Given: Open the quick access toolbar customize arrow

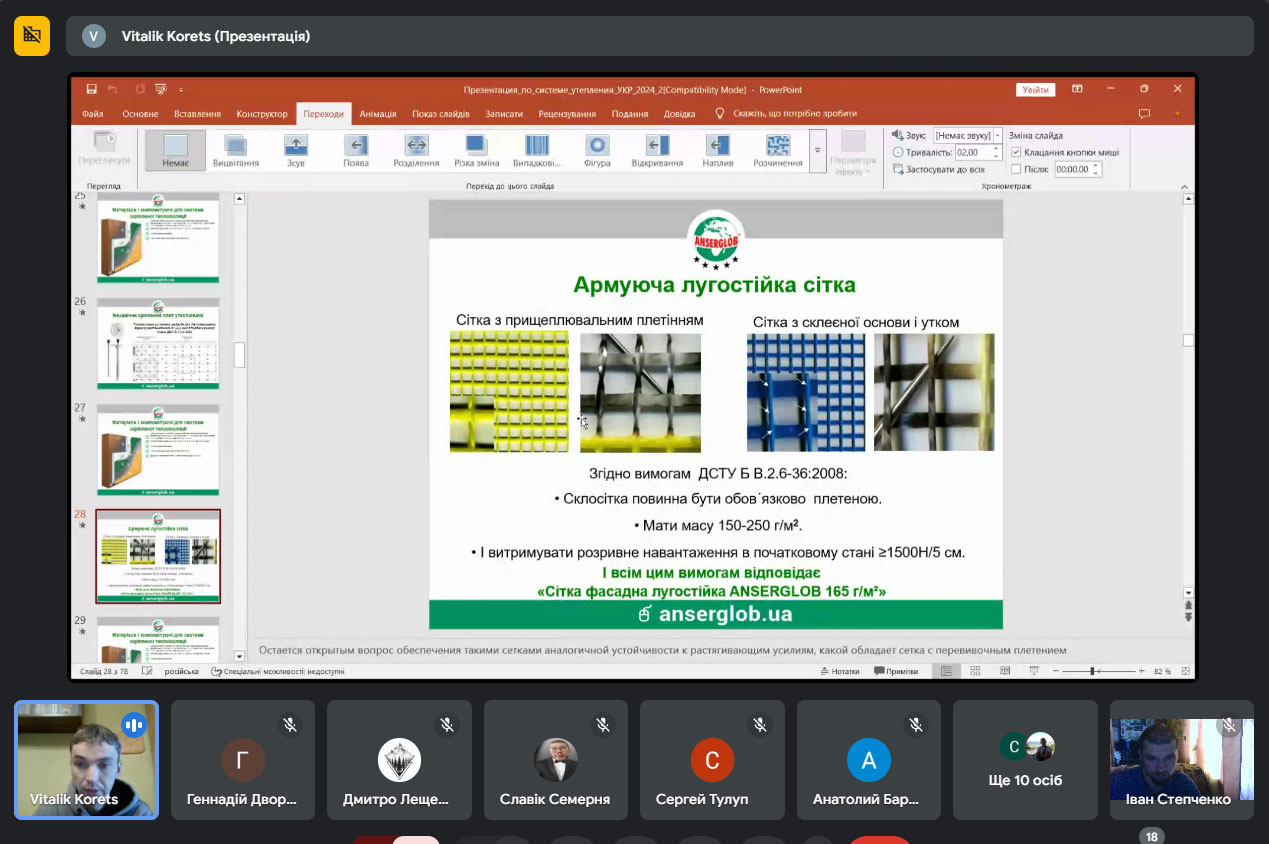Looking at the screenshot, I should [x=179, y=89].
